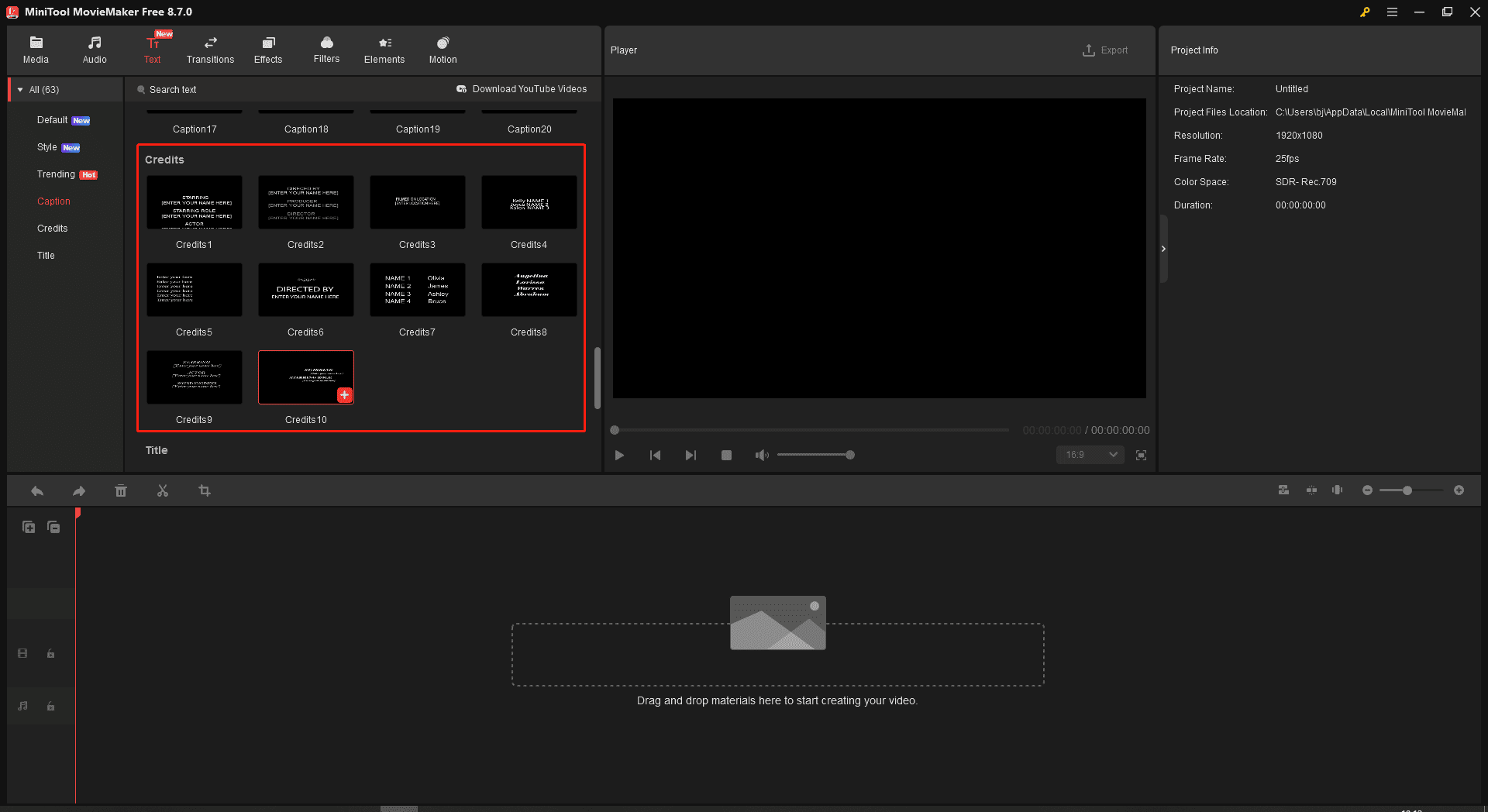The image size is (1488, 812).
Task: Click the Crop tool icon
Action: pyautogui.click(x=205, y=491)
